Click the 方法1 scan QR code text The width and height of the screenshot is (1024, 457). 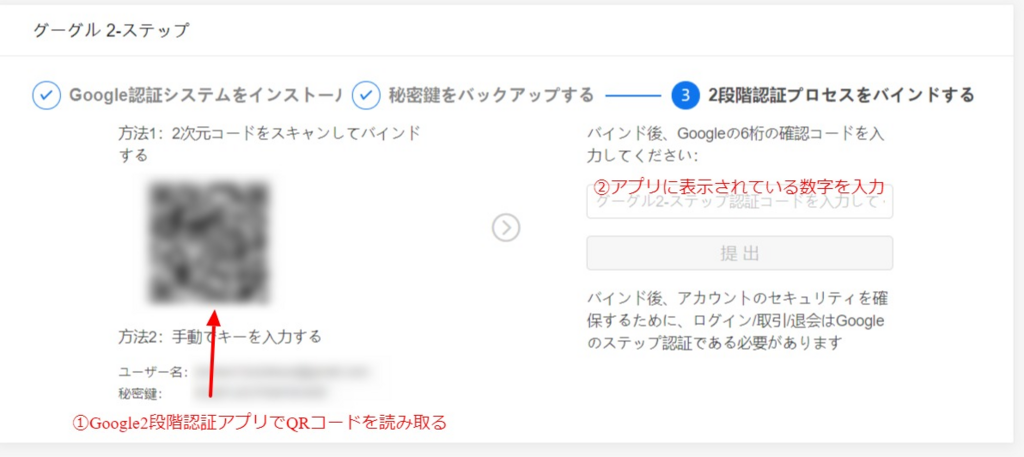269,144
